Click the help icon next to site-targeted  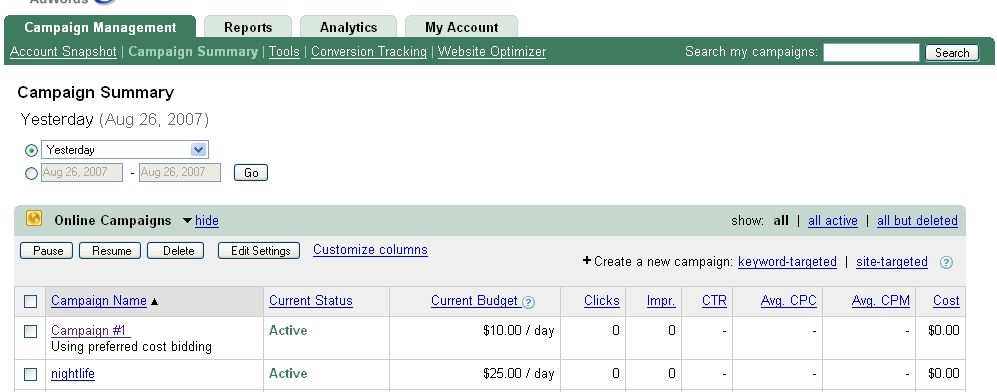946,262
